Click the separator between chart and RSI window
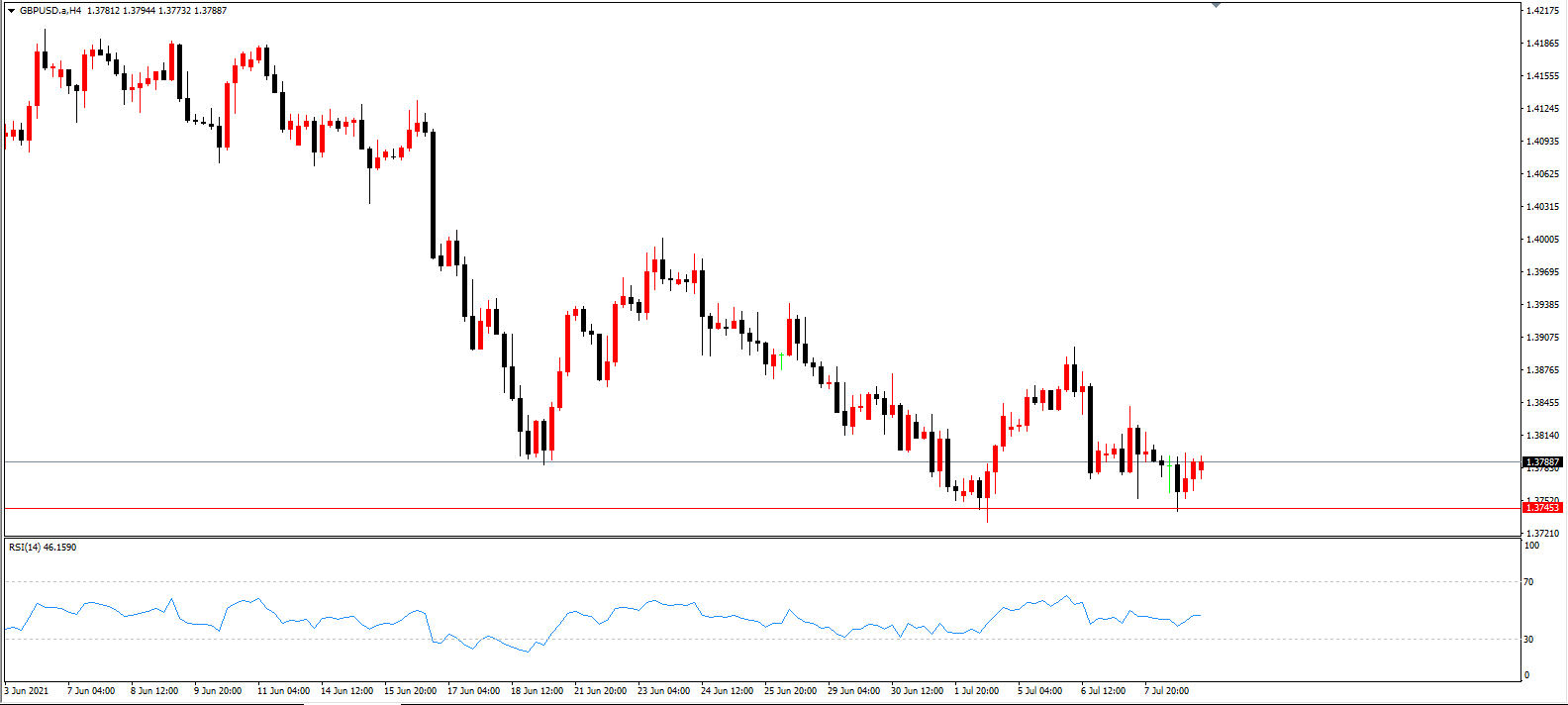This screenshot has width=1568, height=705. coord(761,537)
